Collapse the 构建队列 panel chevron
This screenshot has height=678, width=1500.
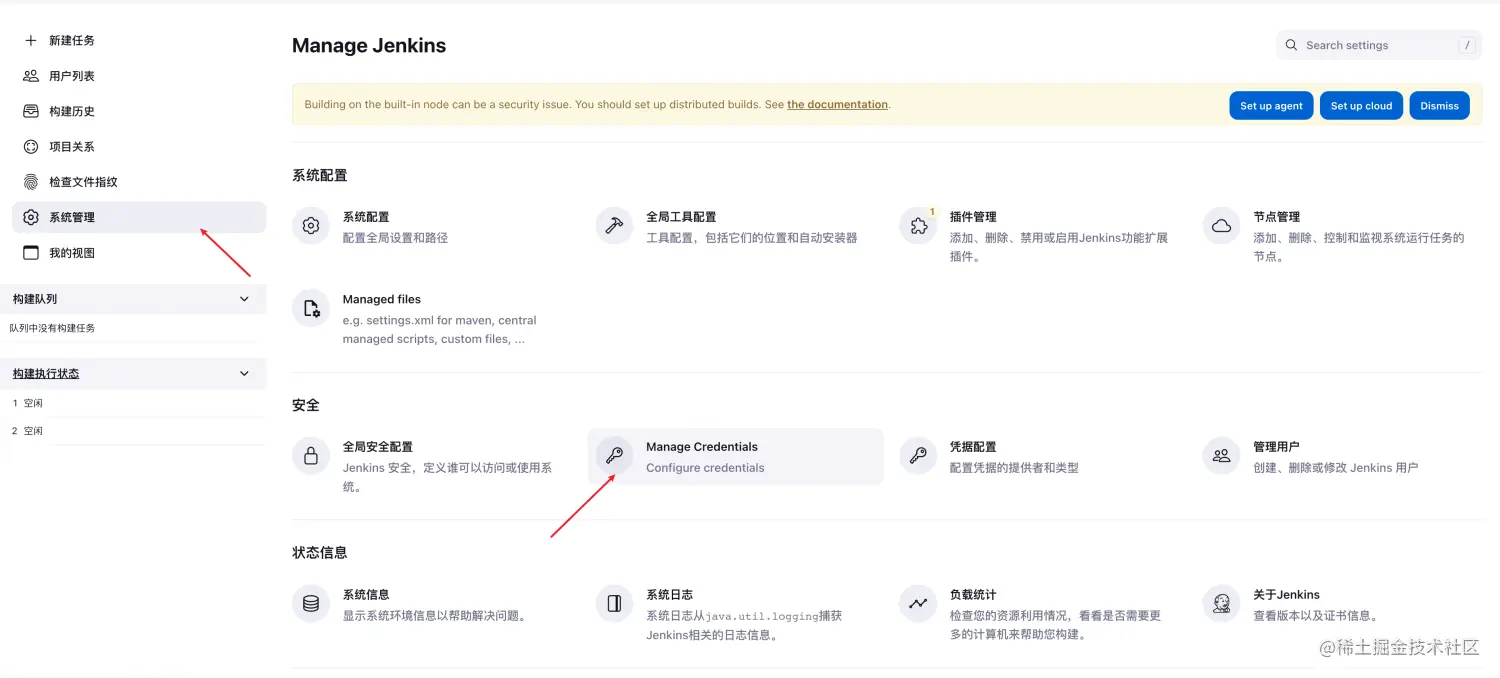tap(245, 299)
